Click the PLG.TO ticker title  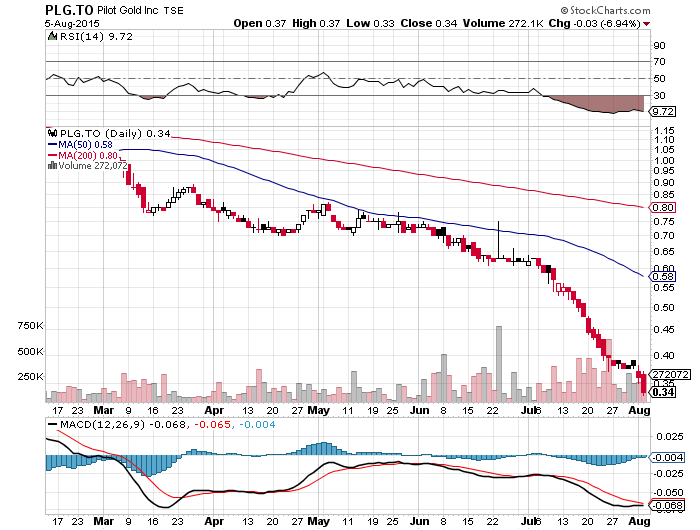(x=69, y=10)
